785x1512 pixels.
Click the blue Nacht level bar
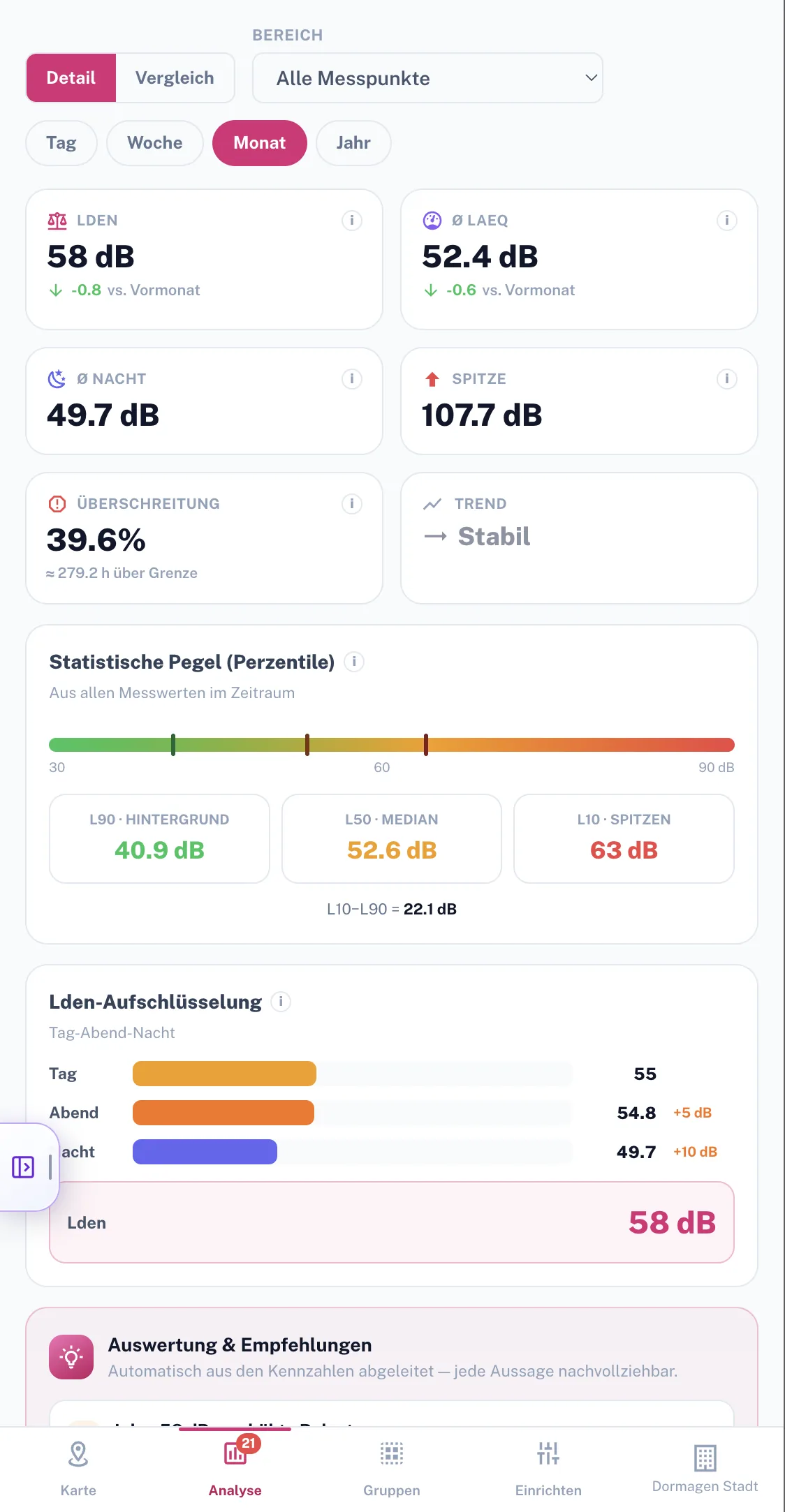[x=205, y=1152]
